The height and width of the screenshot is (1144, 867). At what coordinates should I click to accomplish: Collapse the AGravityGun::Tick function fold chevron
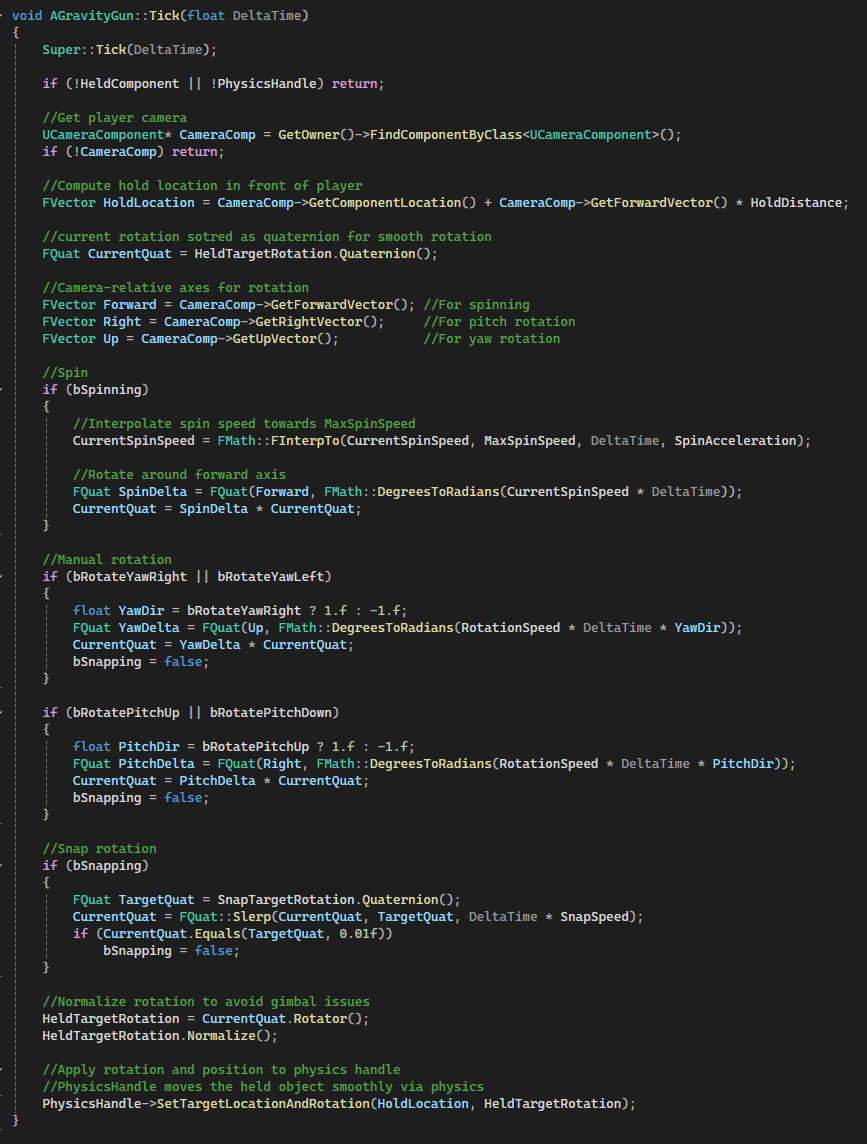5,16
